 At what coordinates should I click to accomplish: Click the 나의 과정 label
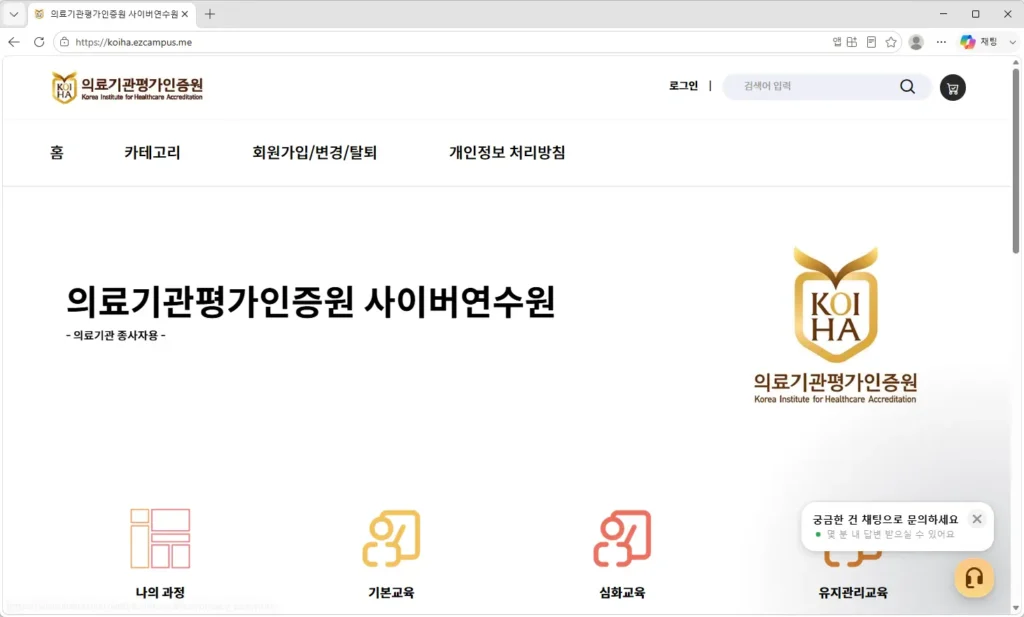pyautogui.click(x=160, y=593)
